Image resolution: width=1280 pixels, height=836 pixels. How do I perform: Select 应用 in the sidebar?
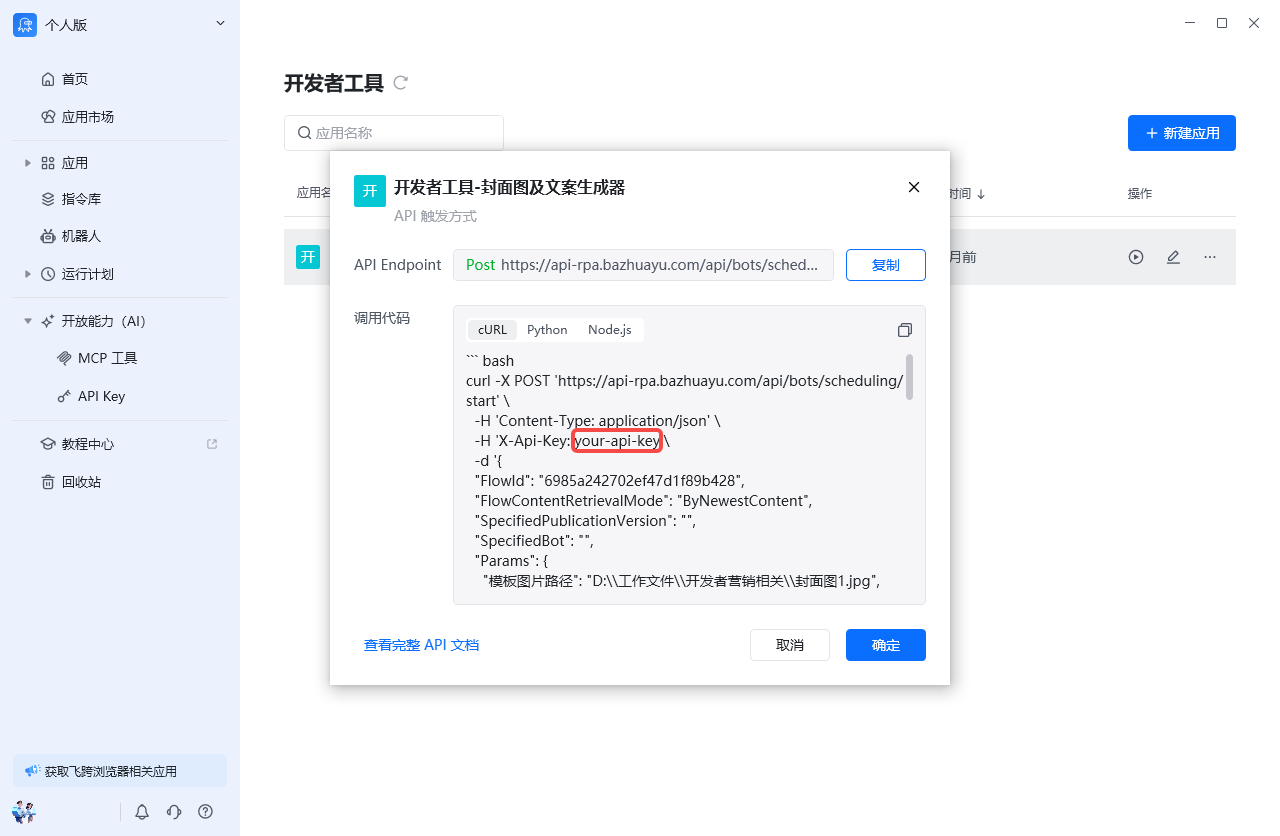pos(75,163)
